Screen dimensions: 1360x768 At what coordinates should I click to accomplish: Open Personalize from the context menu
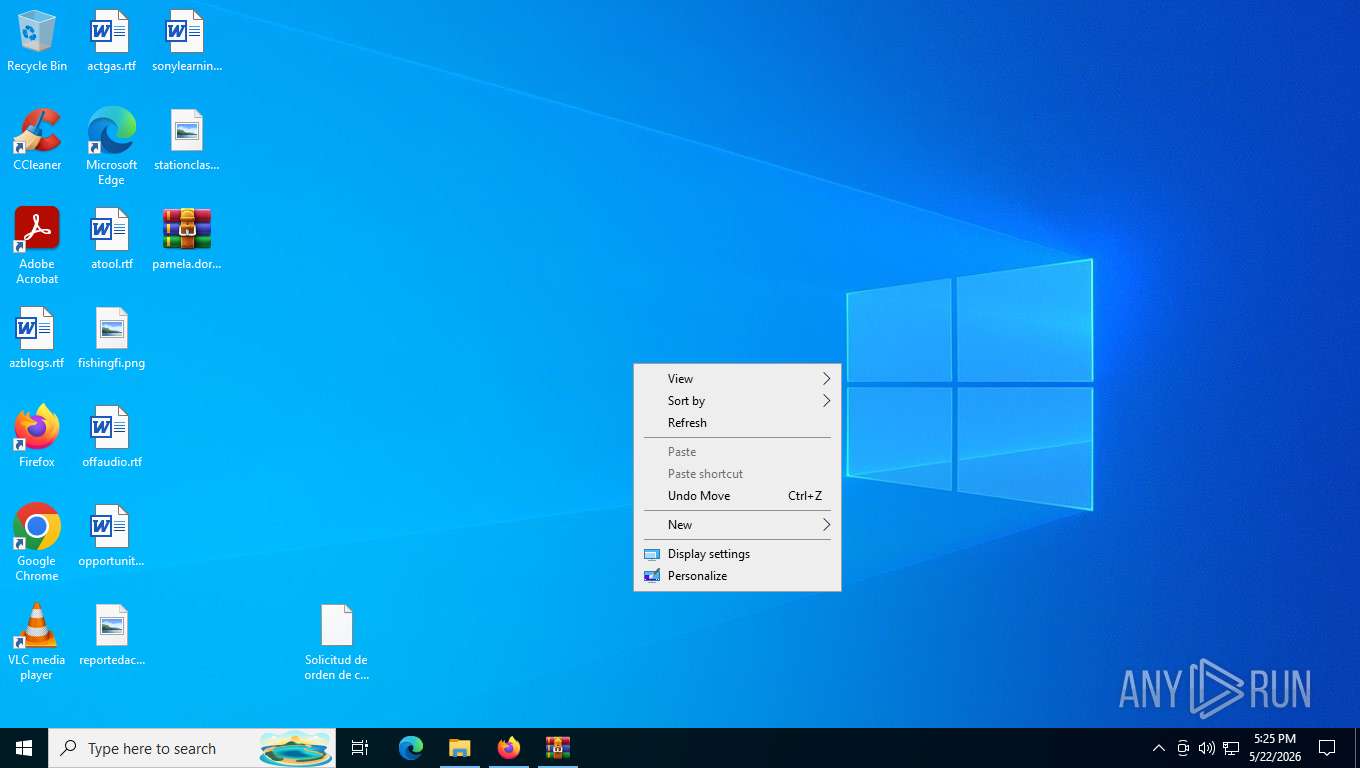[737, 576]
